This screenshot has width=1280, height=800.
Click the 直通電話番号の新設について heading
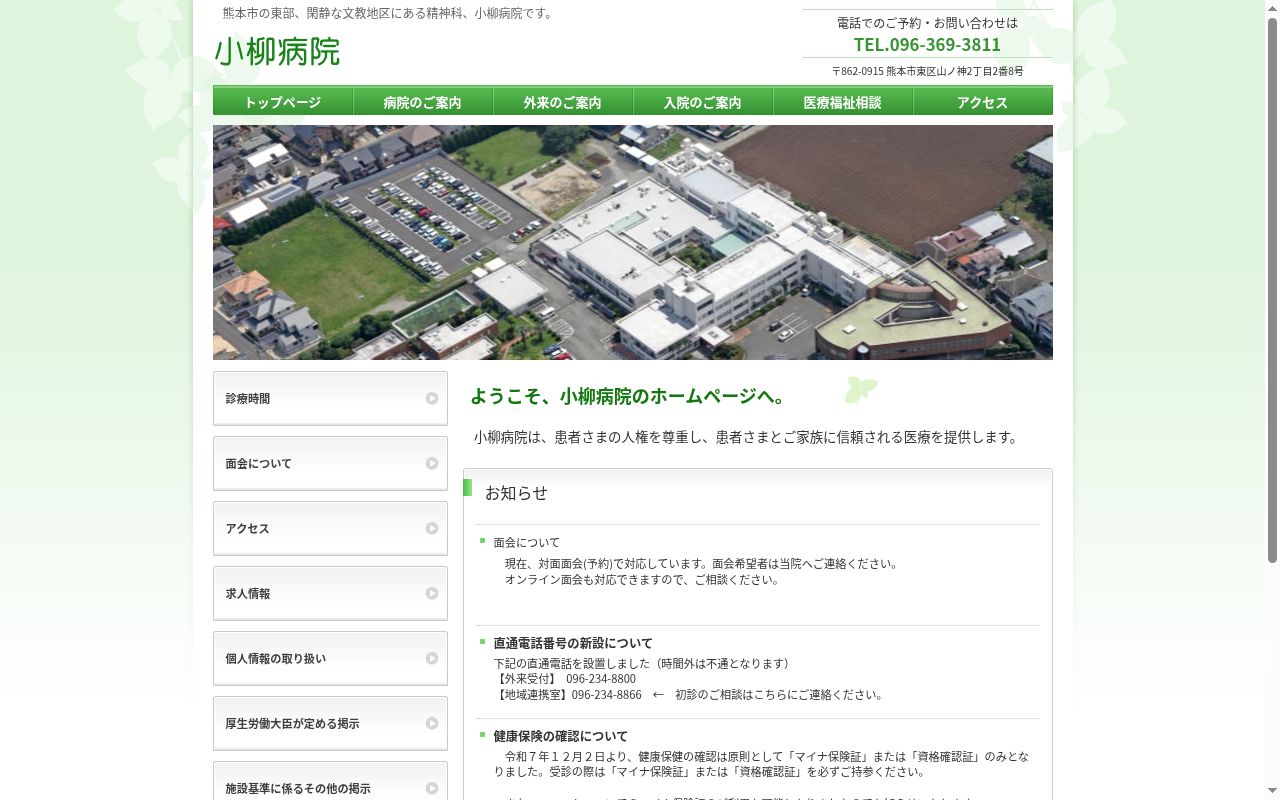coord(573,643)
